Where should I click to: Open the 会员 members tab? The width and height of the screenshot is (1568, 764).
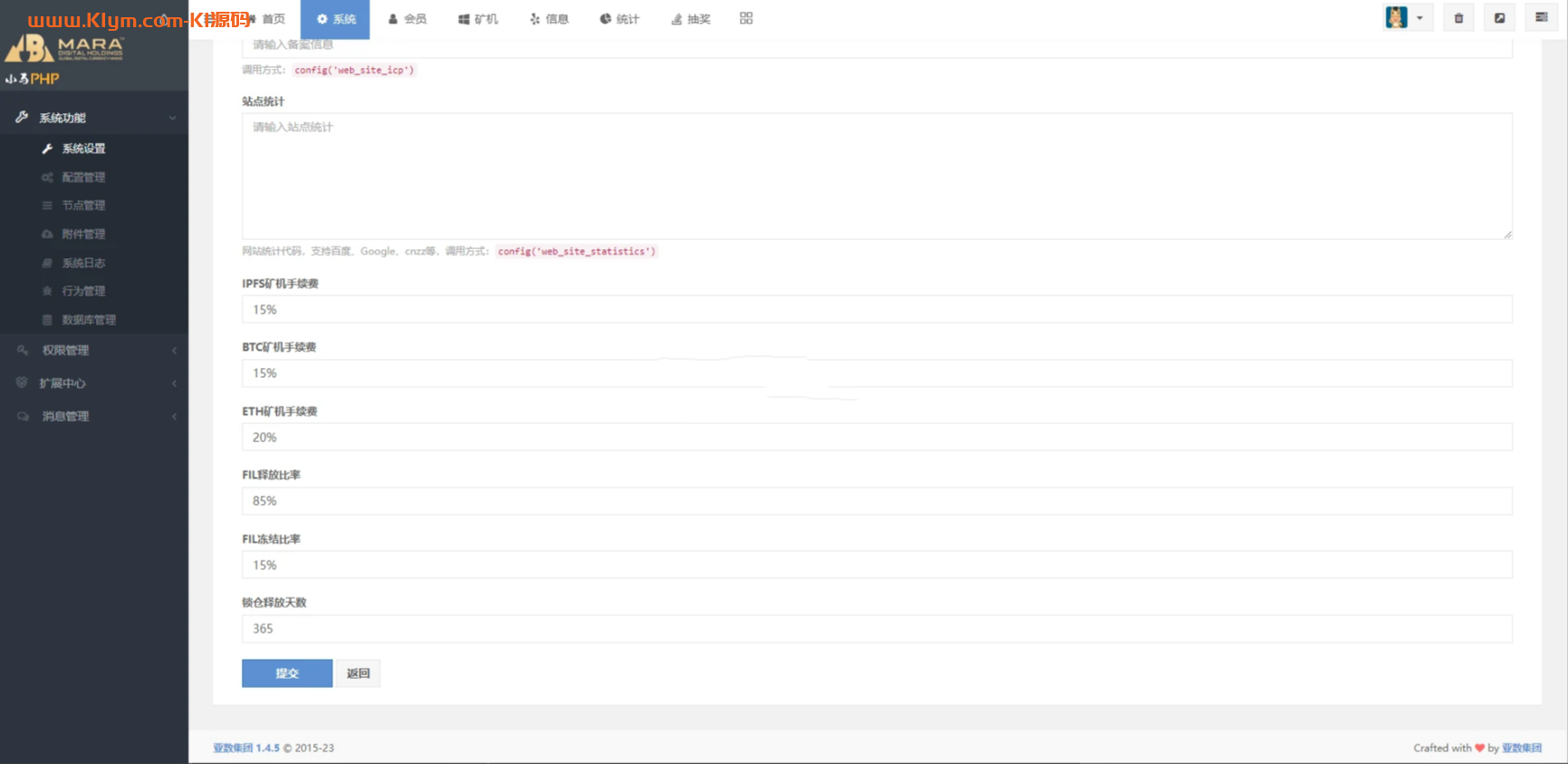[x=407, y=19]
